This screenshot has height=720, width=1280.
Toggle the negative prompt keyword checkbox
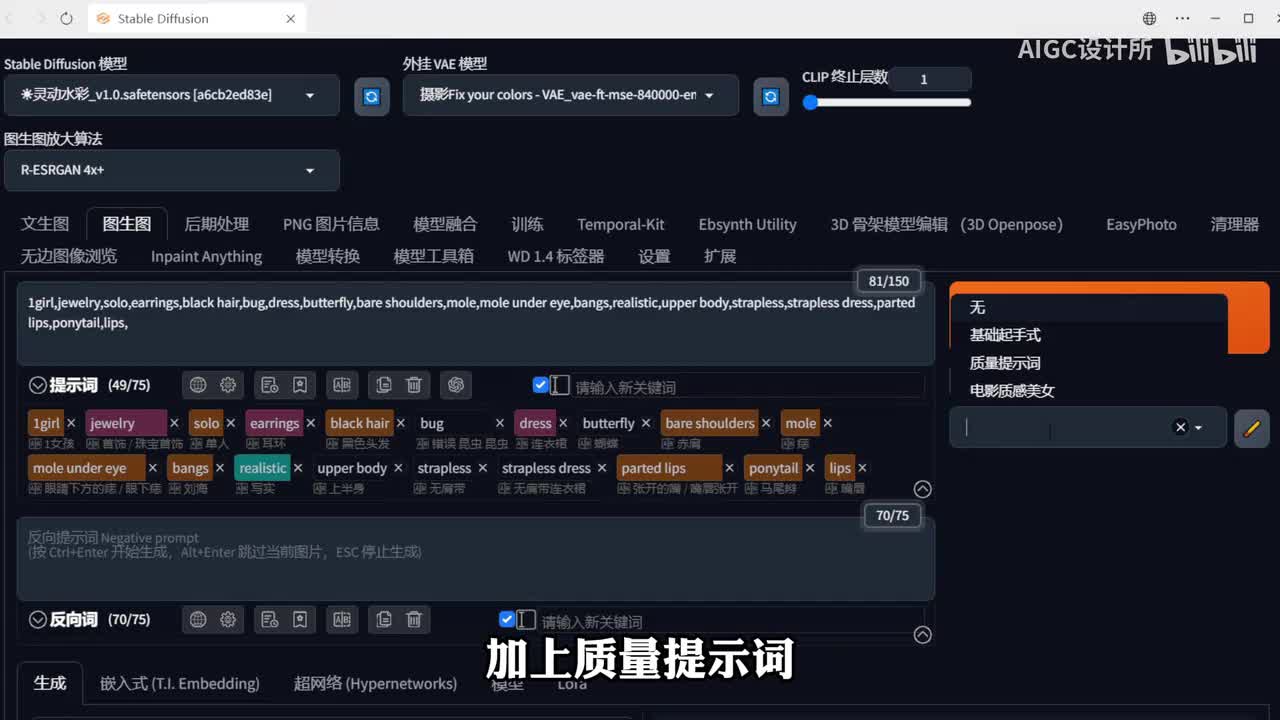(x=507, y=620)
